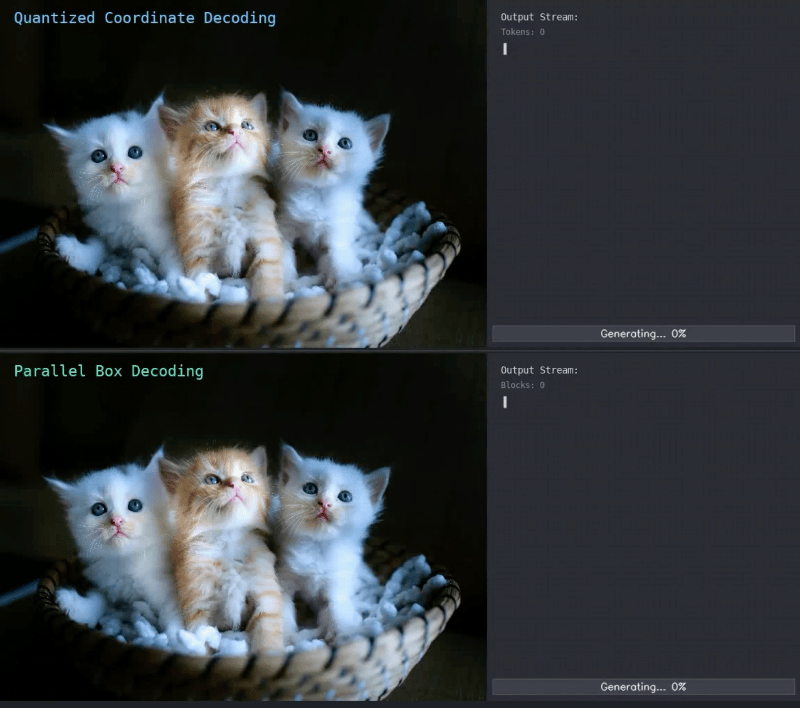This screenshot has height=708, width=800.
Task: Click the 'Parallel Box Decoding' title
Action: (109, 371)
